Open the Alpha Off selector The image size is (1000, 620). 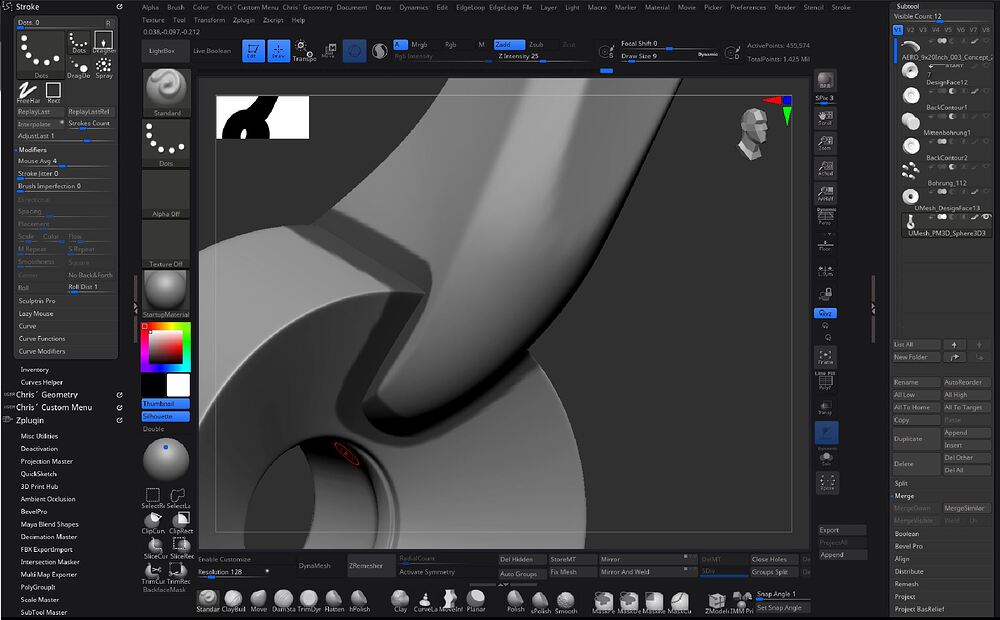click(x=166, y=194)
